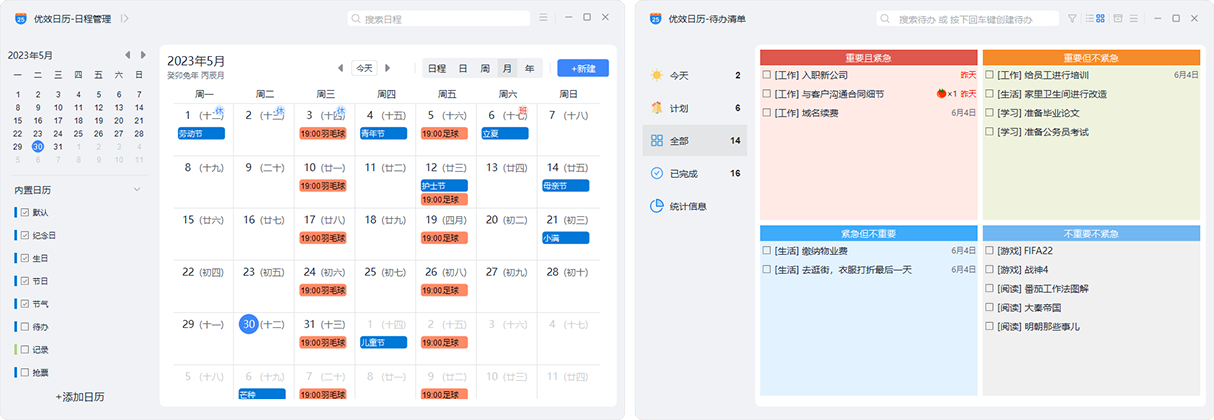The width and height of the screenshot is (1214, 420).
Task: Open the hamburger menu in the todo window
Action: click(x=1135, y=18)
